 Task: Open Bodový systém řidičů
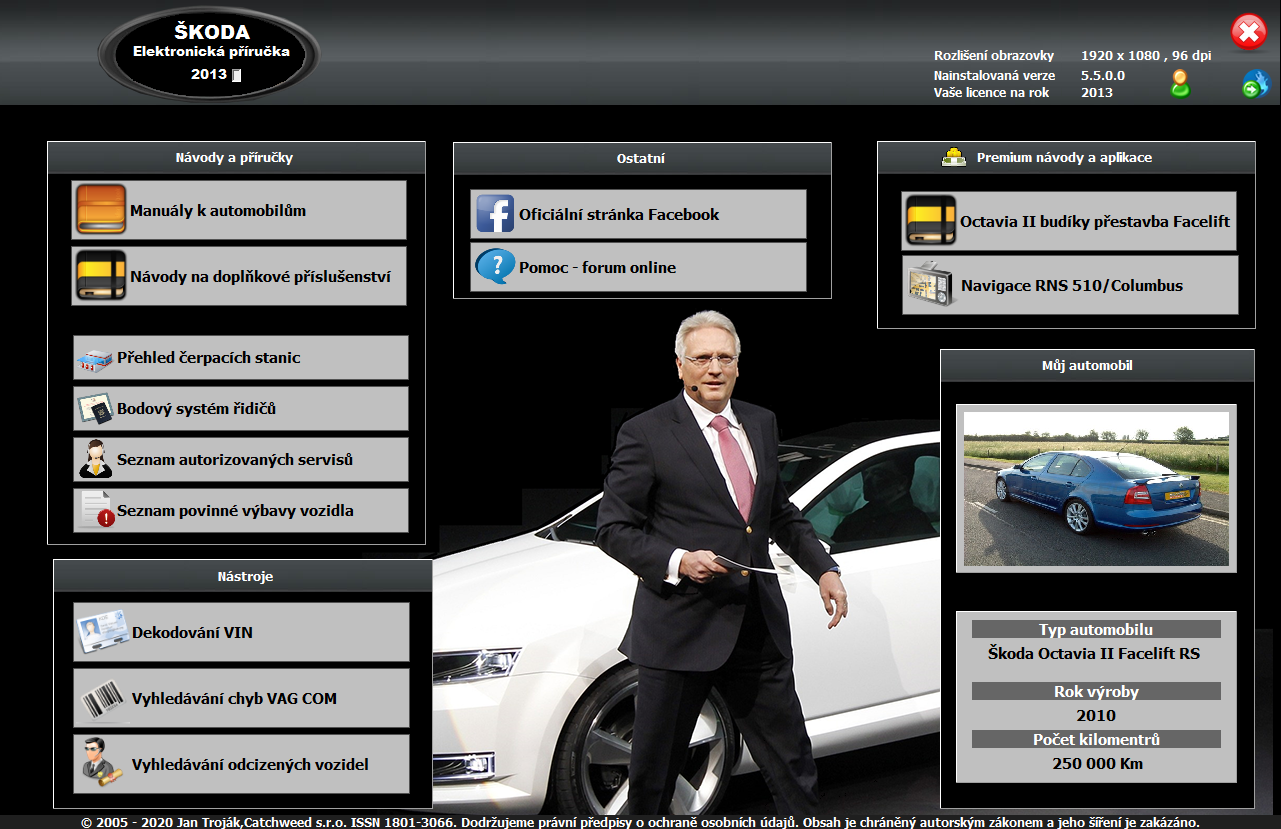pyautogui.click(x=241, y=409)
